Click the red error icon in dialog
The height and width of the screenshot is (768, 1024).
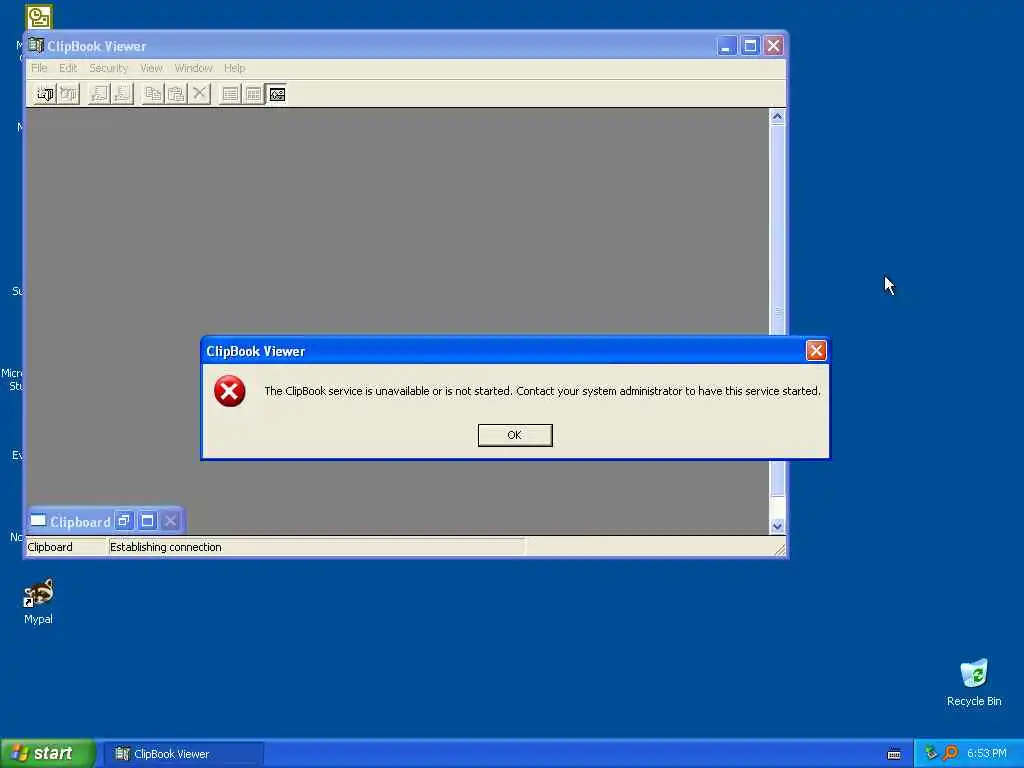[x=230, y=391]
